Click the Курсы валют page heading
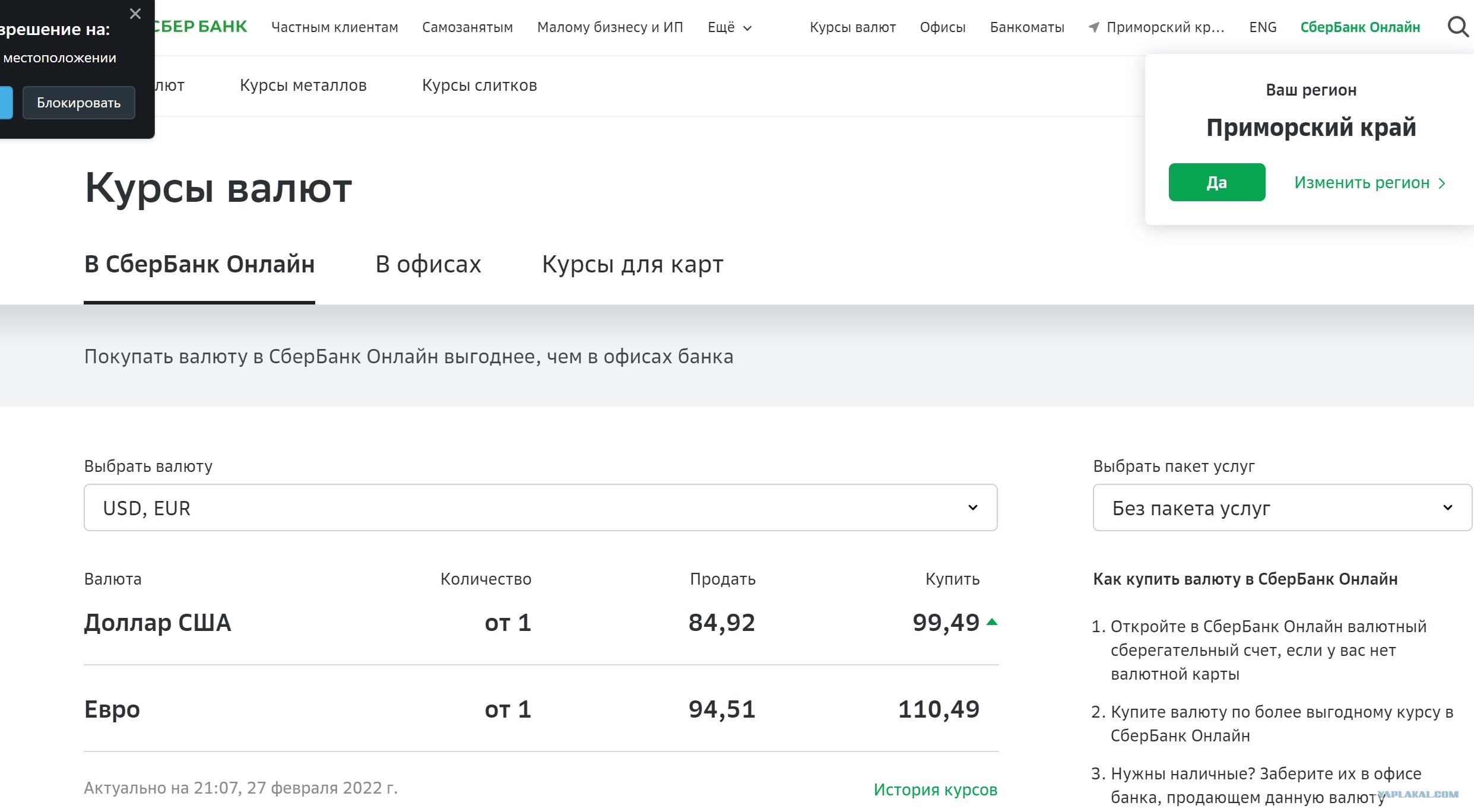 point(218,189)
